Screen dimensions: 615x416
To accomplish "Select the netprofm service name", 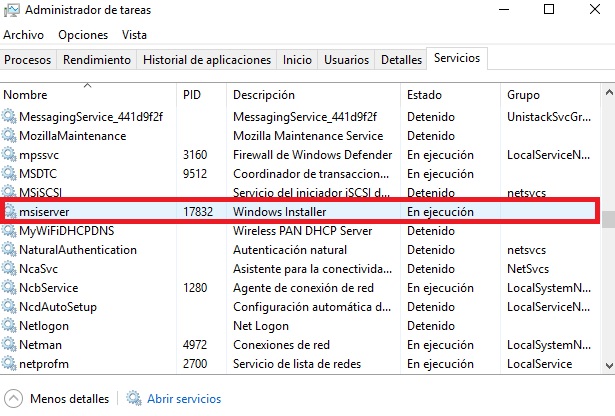I will pos(44,364).
